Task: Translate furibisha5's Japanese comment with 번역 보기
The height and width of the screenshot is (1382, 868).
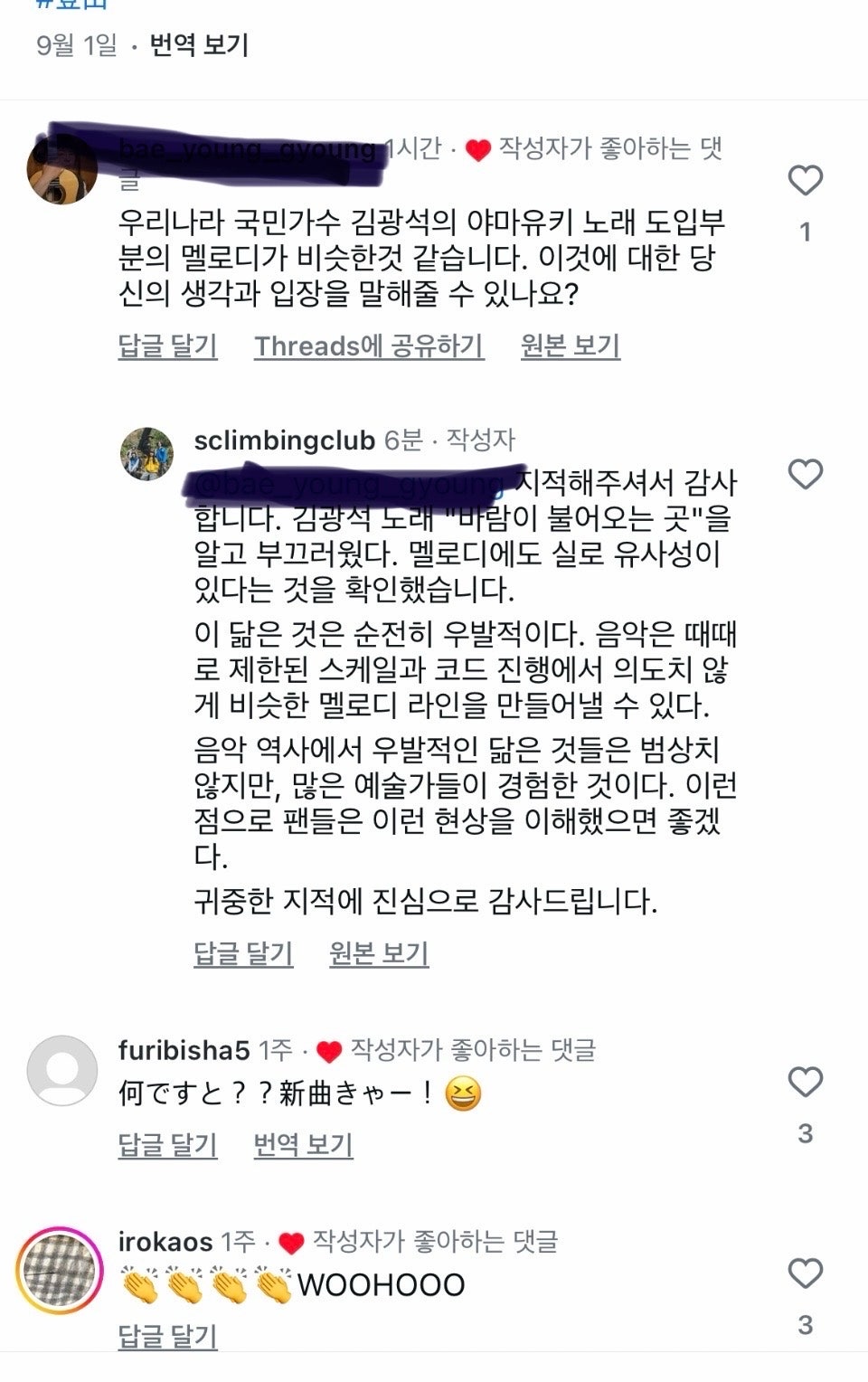Action: click(x=303, y=1145)
